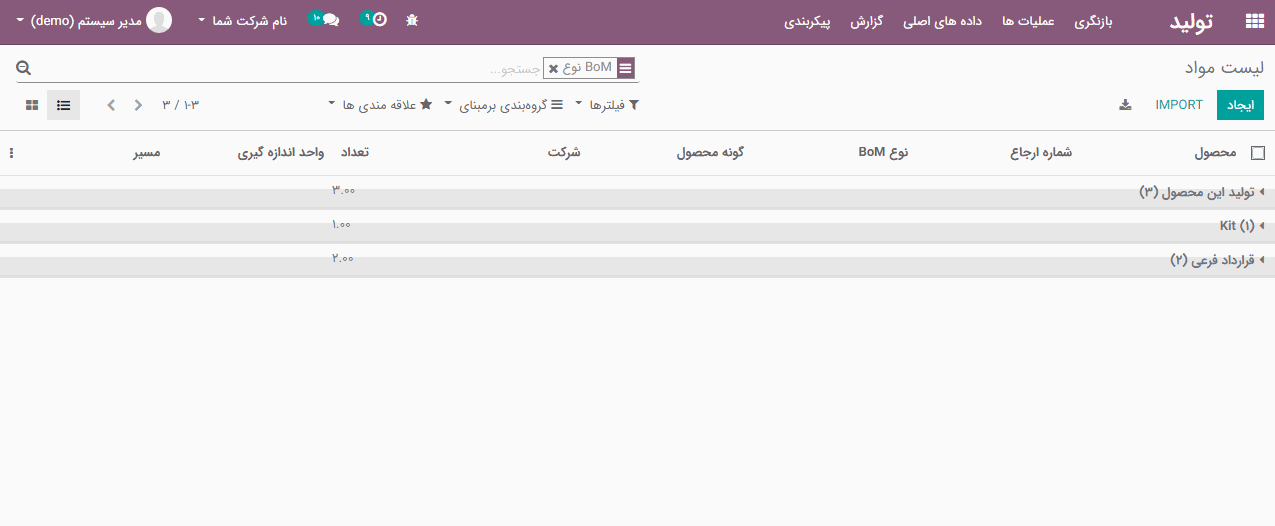
Task: Click the IMPORT button
Action: point(1179,105)
